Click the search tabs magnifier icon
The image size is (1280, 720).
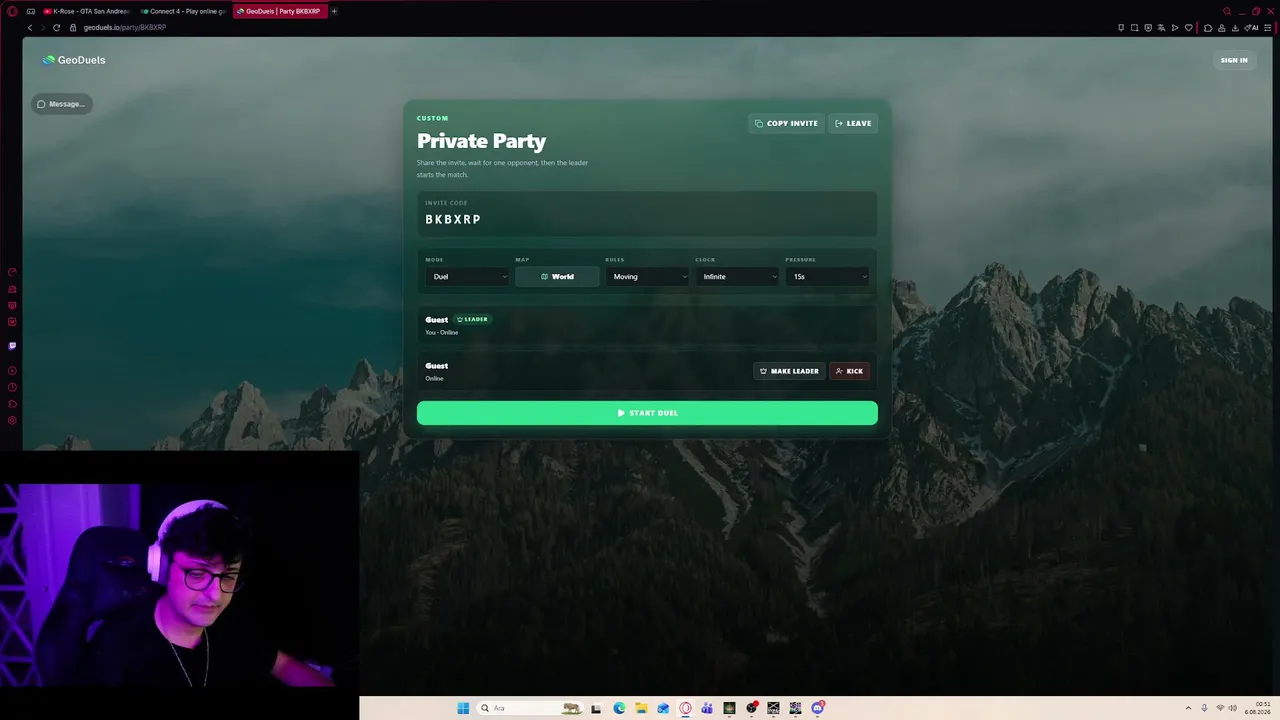coord(1227,11)
